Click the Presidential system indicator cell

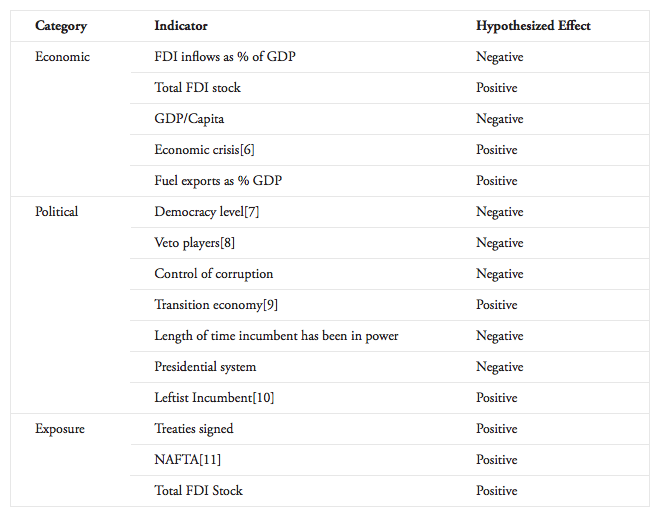pyautogui.click(x=205, y=367)
